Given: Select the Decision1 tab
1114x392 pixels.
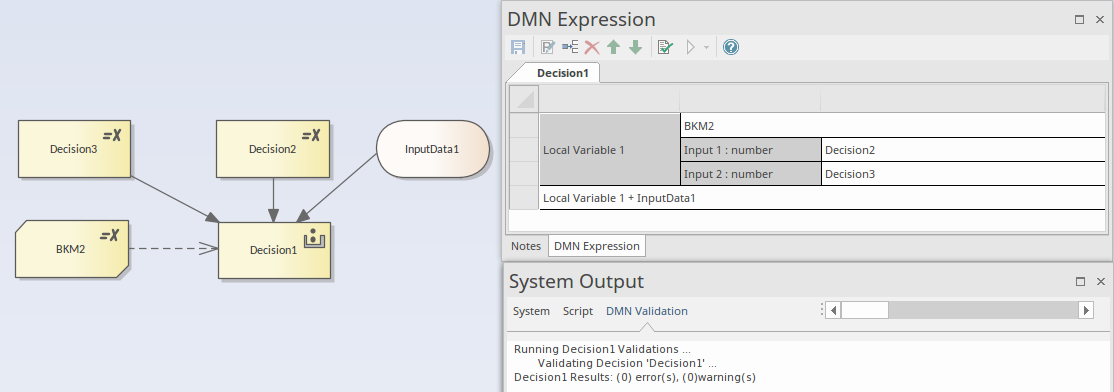Looking at the screenshot, I should (x=563, y=73).
